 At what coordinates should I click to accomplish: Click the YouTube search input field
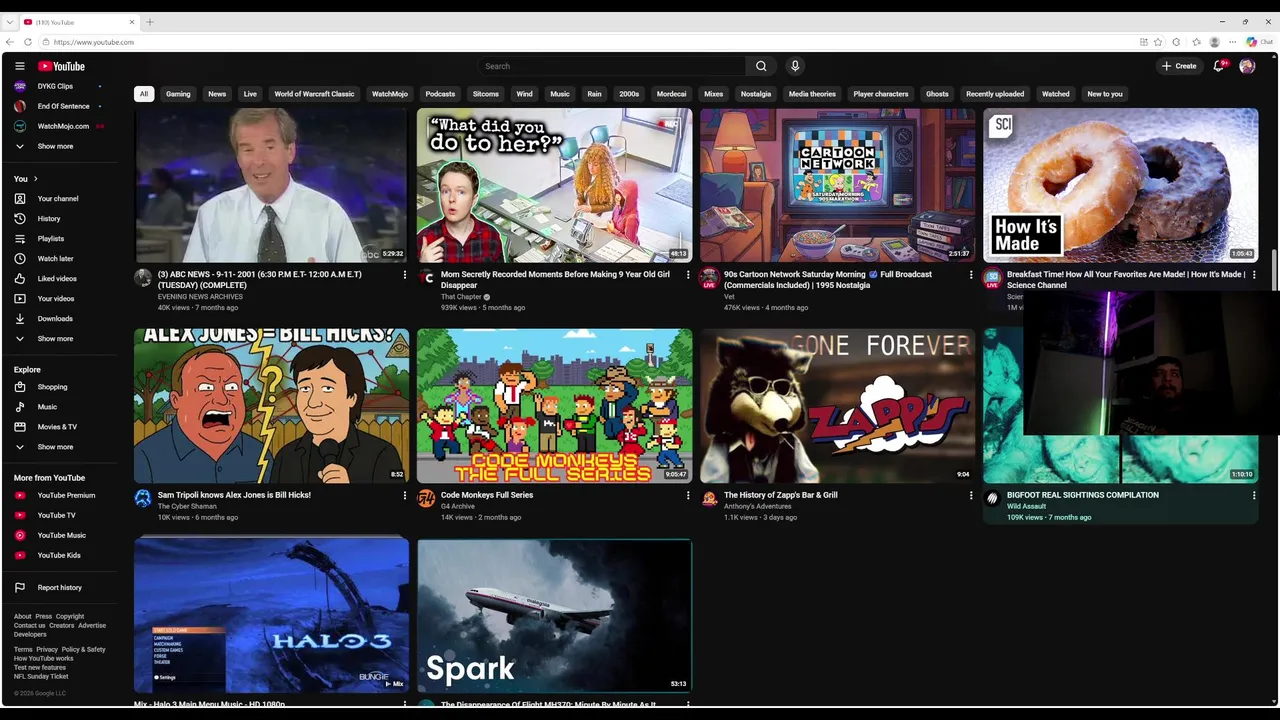tap(612, 66)
